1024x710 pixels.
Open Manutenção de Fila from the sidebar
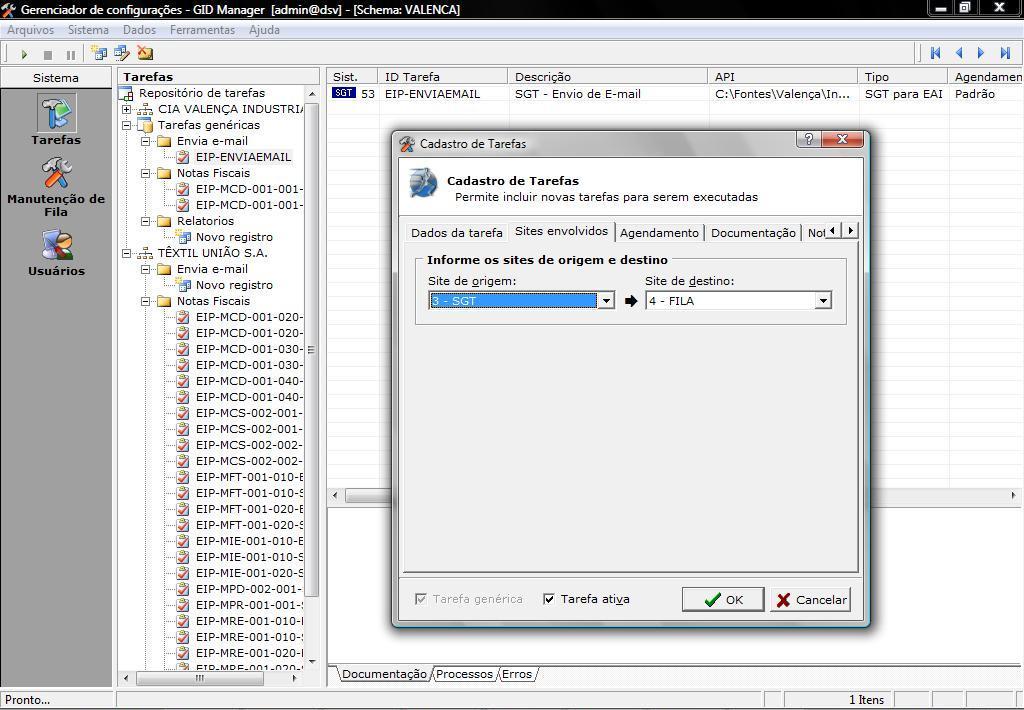[56, 175]
